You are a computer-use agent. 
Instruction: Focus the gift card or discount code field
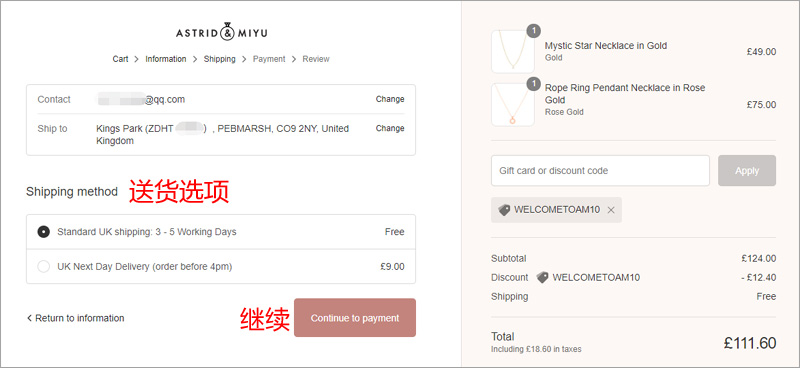pyautogui.click(x=600, y=170)
